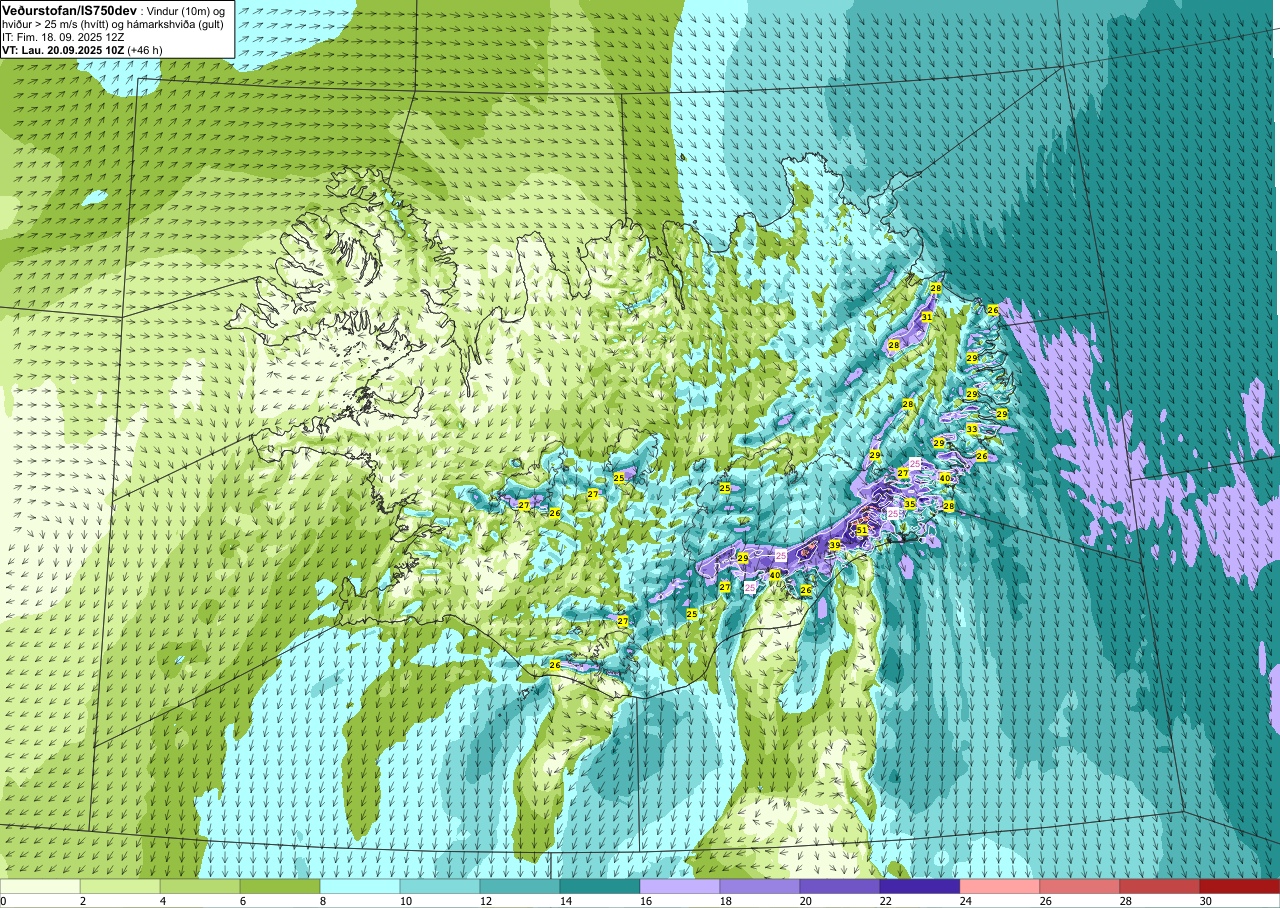
Task: Click the salmon 26–28 m/s legend swatch
Action: click(1080, 886)
